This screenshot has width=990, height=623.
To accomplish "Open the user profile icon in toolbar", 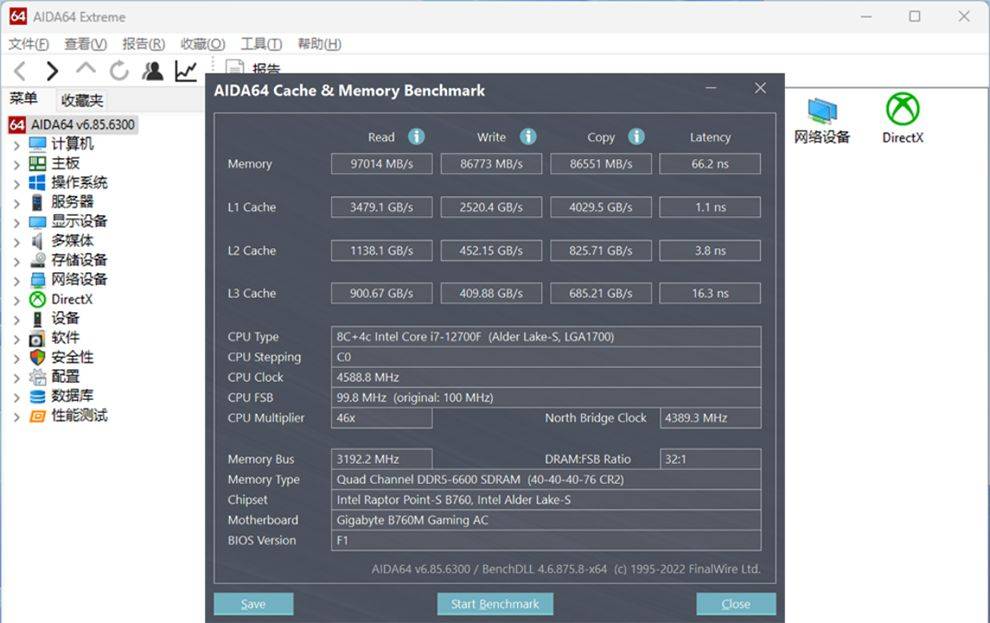I will [x=152, y=71].
